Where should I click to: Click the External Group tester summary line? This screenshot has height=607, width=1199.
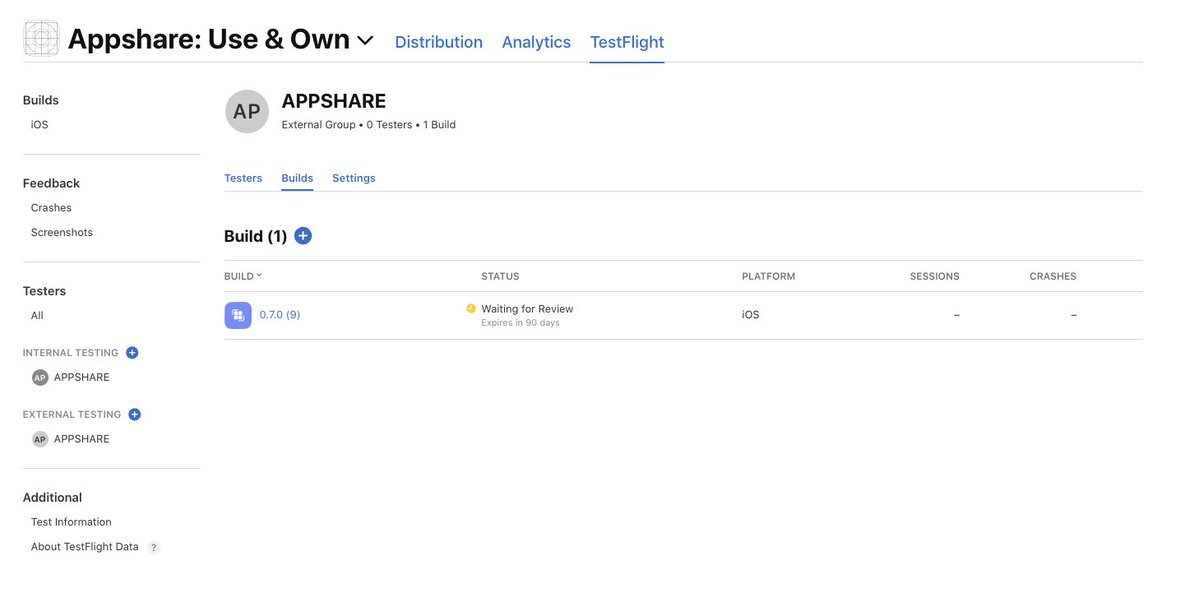point(369,125)
